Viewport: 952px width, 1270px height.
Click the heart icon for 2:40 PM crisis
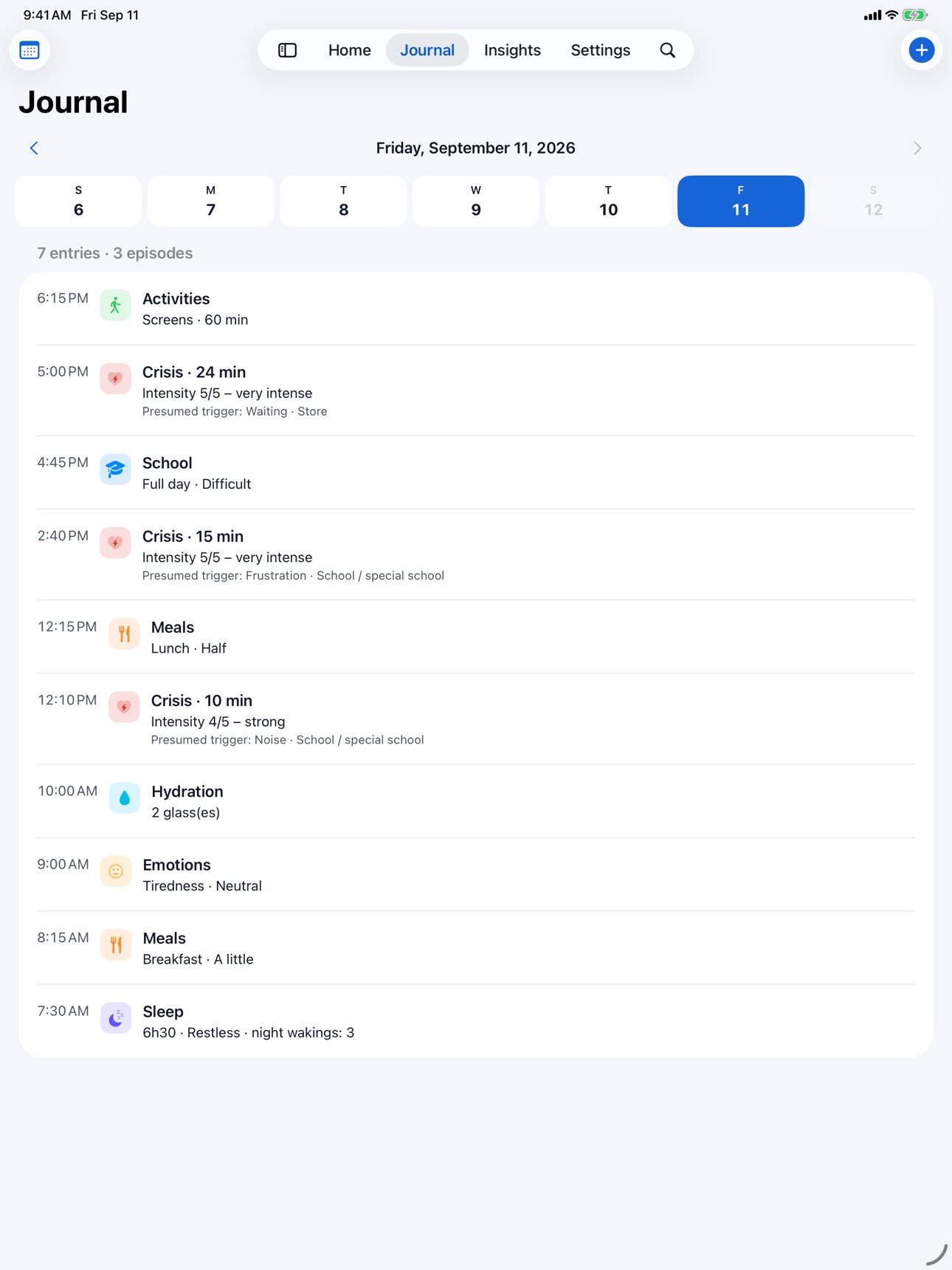coord(116,543)
